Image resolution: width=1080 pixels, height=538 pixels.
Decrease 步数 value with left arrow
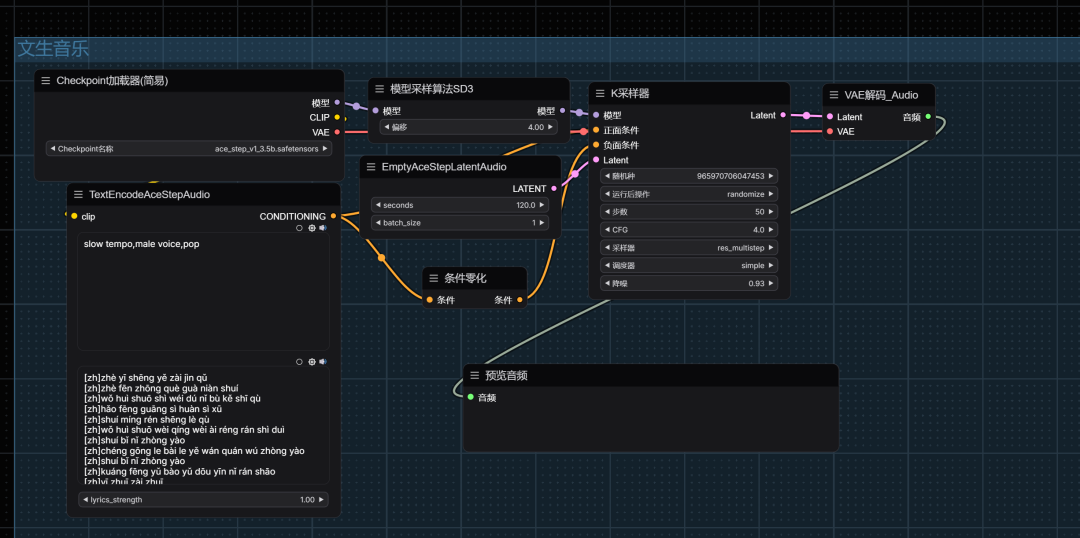pyautogui.click(x=606, y=211)
